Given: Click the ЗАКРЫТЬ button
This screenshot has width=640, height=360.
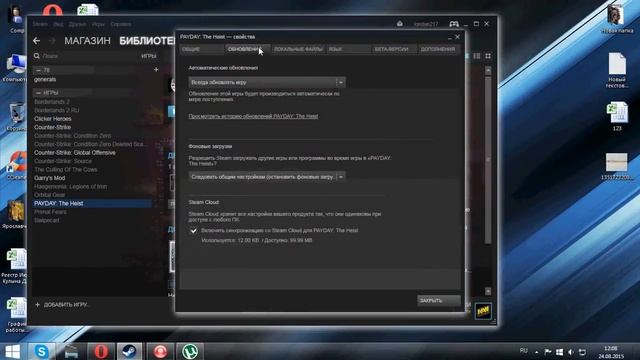Looking at the screenshot, I should [x=439, y=300].
